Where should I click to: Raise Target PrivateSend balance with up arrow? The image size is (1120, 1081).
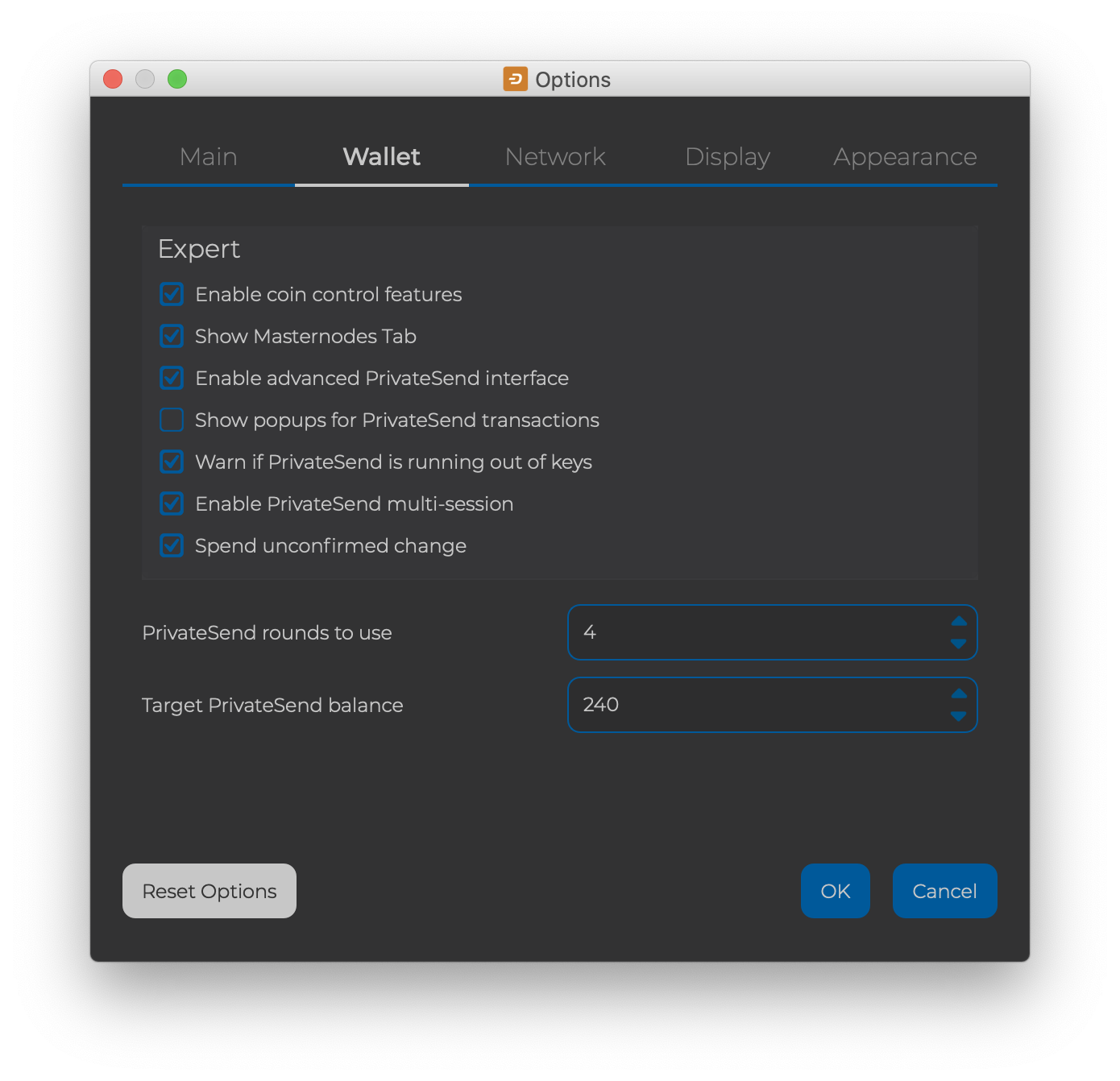tap(959, 694)
